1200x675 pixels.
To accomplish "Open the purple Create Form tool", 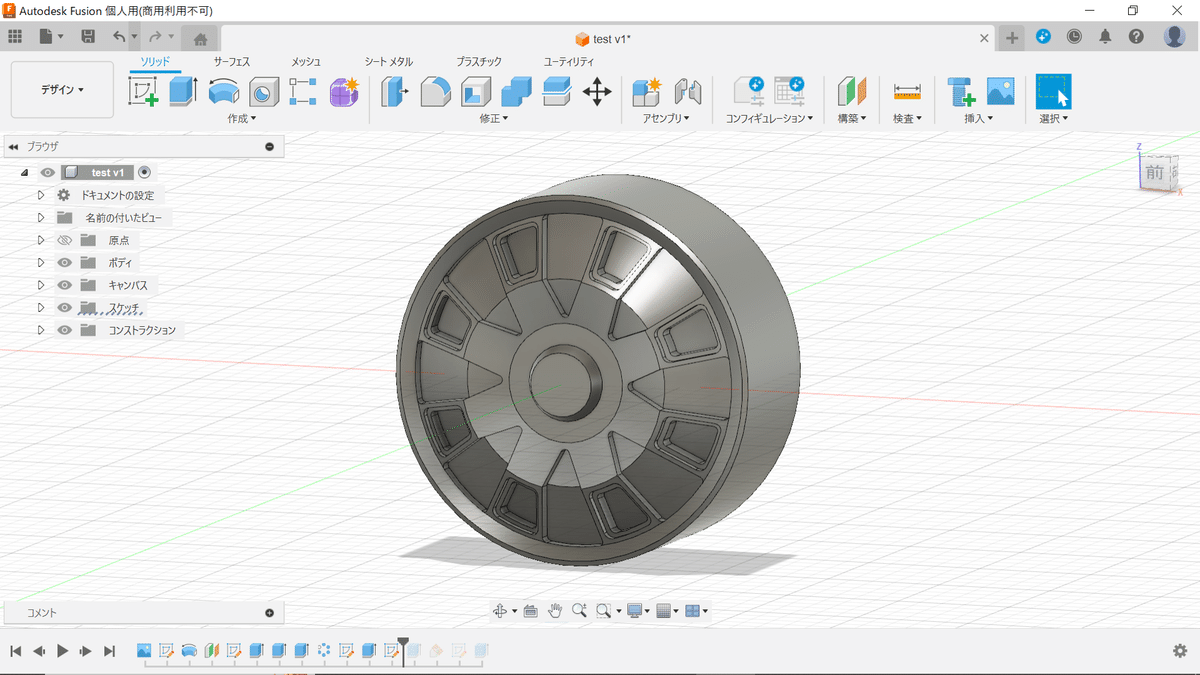I will pyautogui.click(x=344, y=92).
